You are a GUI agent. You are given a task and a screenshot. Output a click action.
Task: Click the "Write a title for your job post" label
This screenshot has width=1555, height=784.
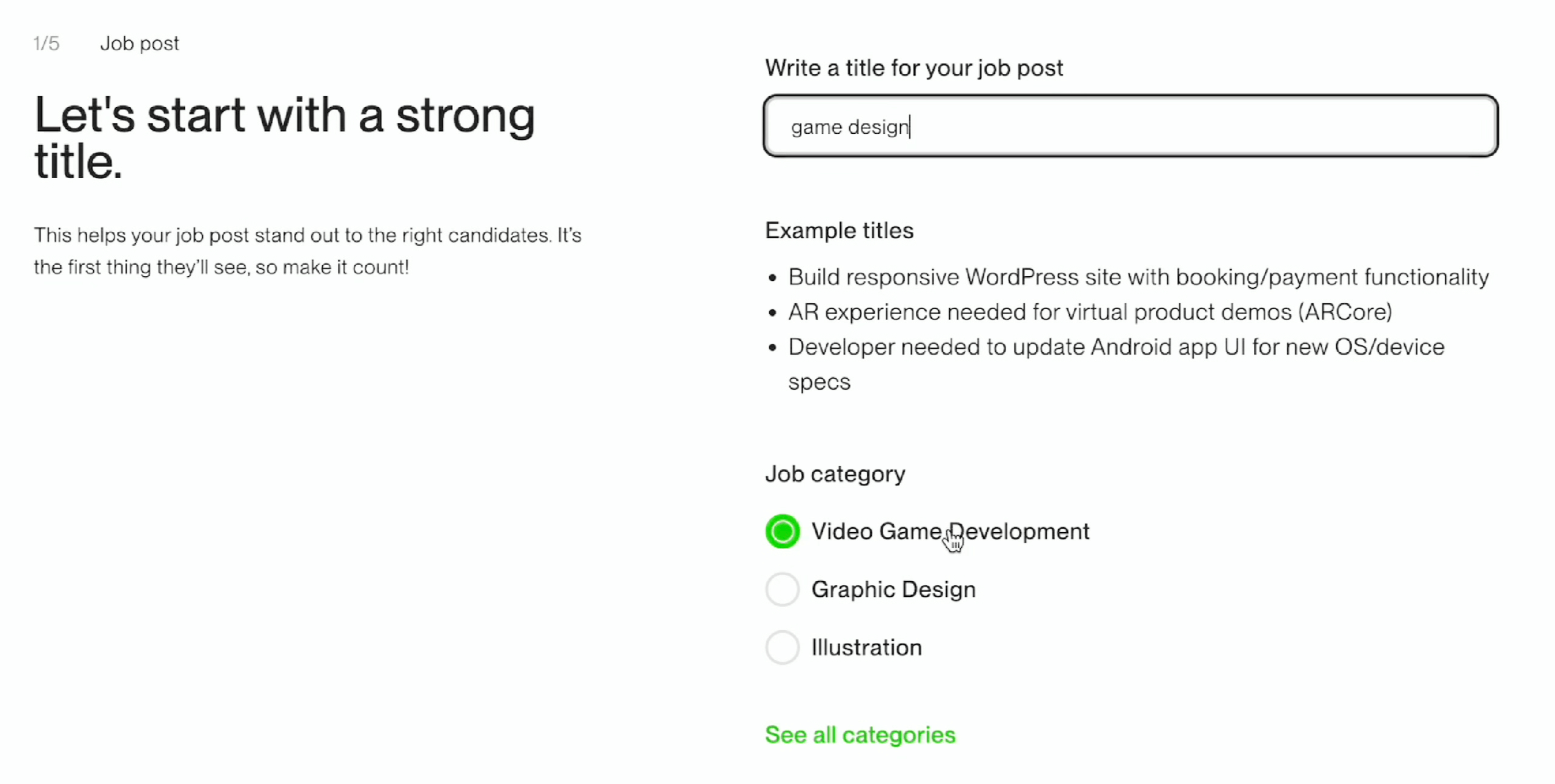point(913,68)
